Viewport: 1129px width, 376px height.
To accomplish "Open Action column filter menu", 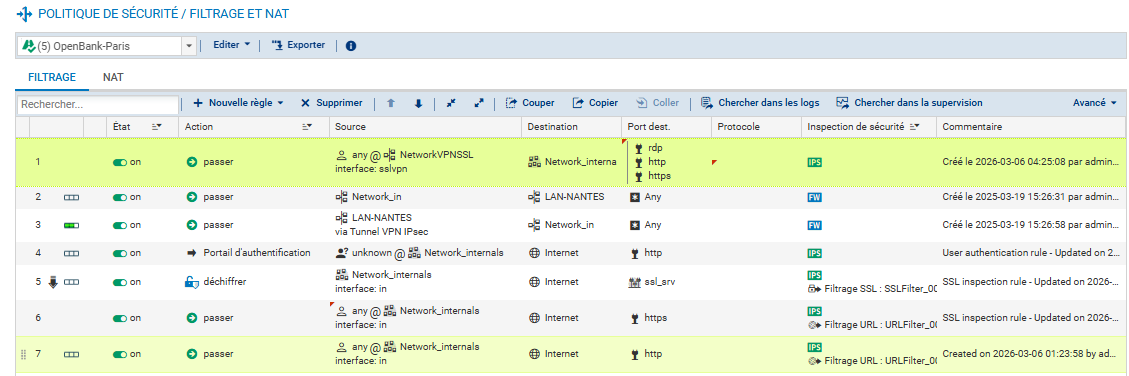I will (307, 126).
